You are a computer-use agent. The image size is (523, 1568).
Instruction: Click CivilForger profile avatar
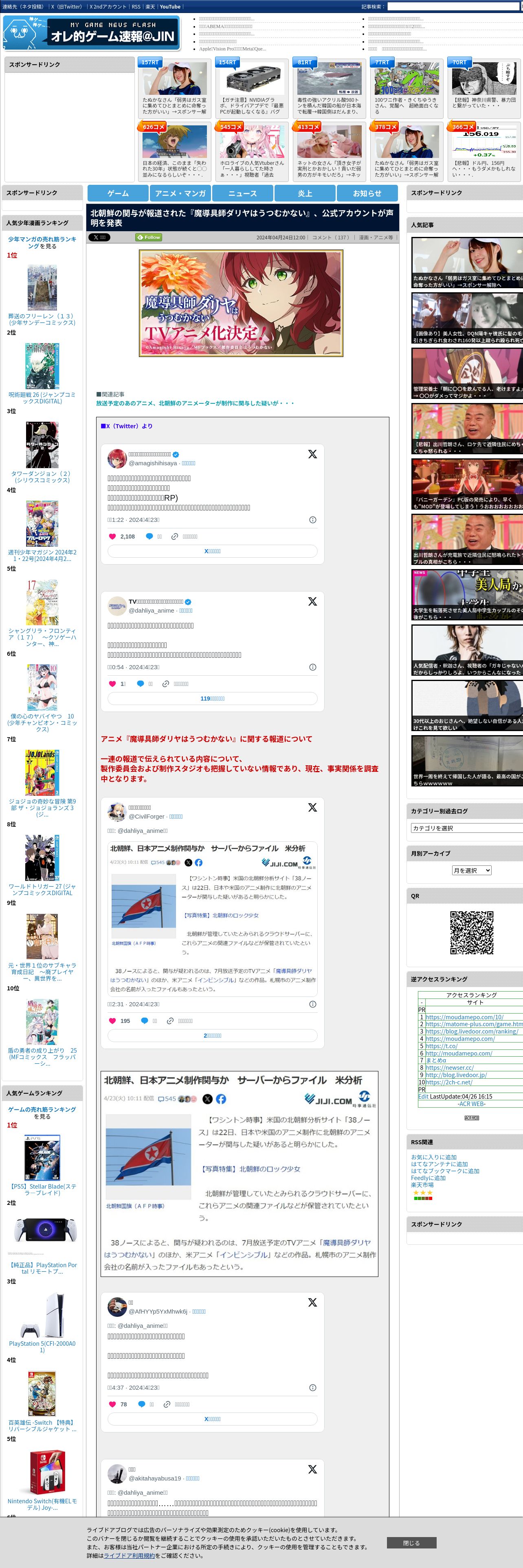tap(117, 811)
